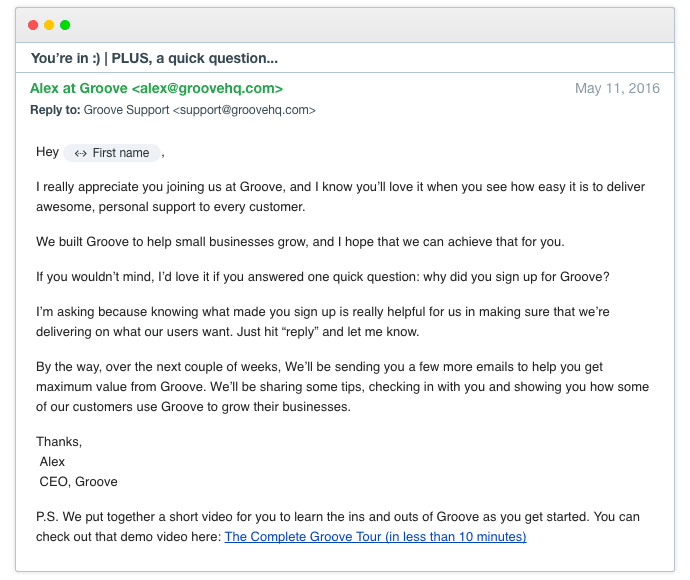690x580 pixels.
Task: Open The Complete Groove Tour link
Action: coord(375,537)
